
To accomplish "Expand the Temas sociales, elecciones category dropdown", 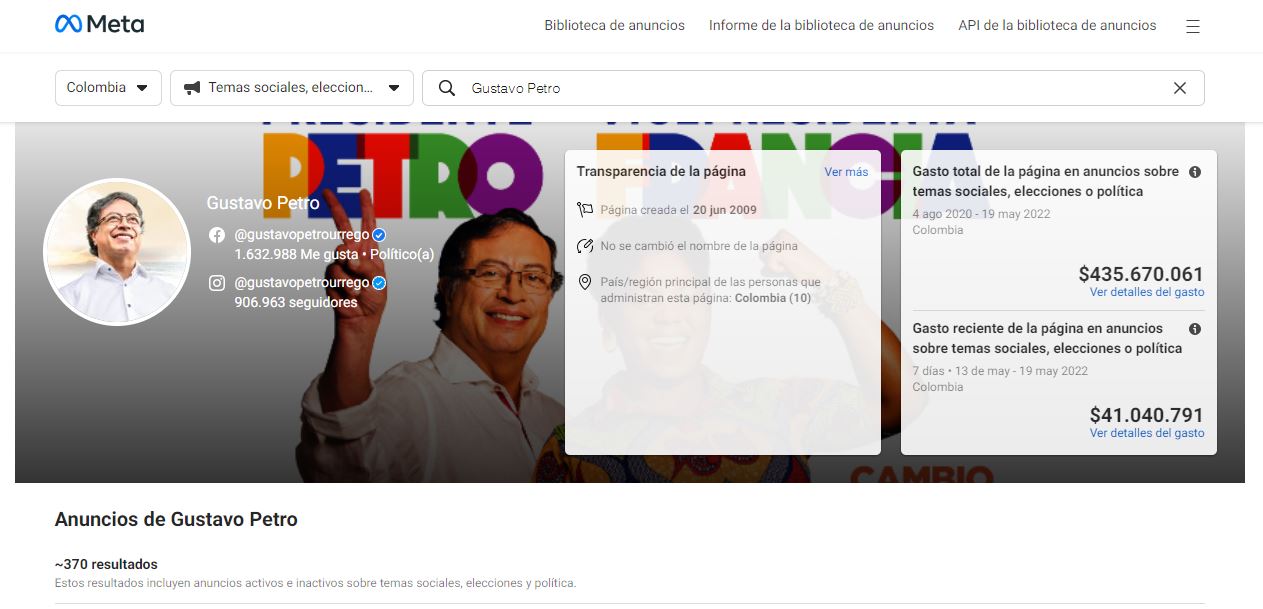I will 292,88.
